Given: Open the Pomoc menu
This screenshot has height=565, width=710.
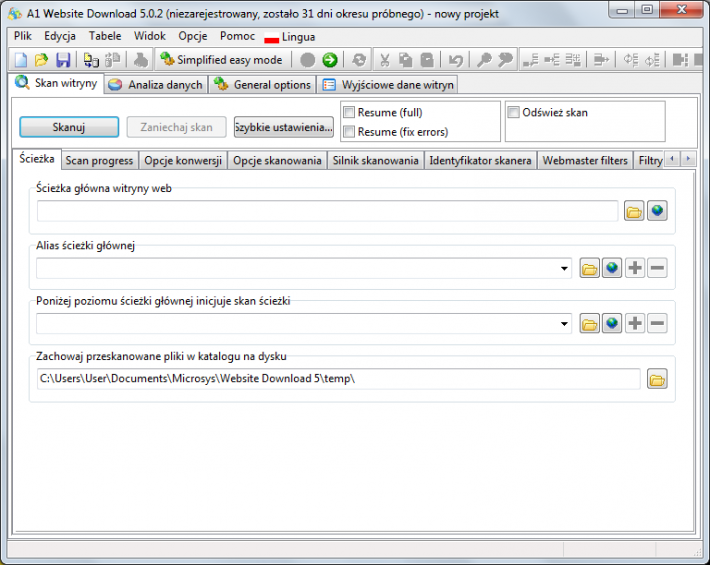Looking at the screenshot, I should point(237,36).
